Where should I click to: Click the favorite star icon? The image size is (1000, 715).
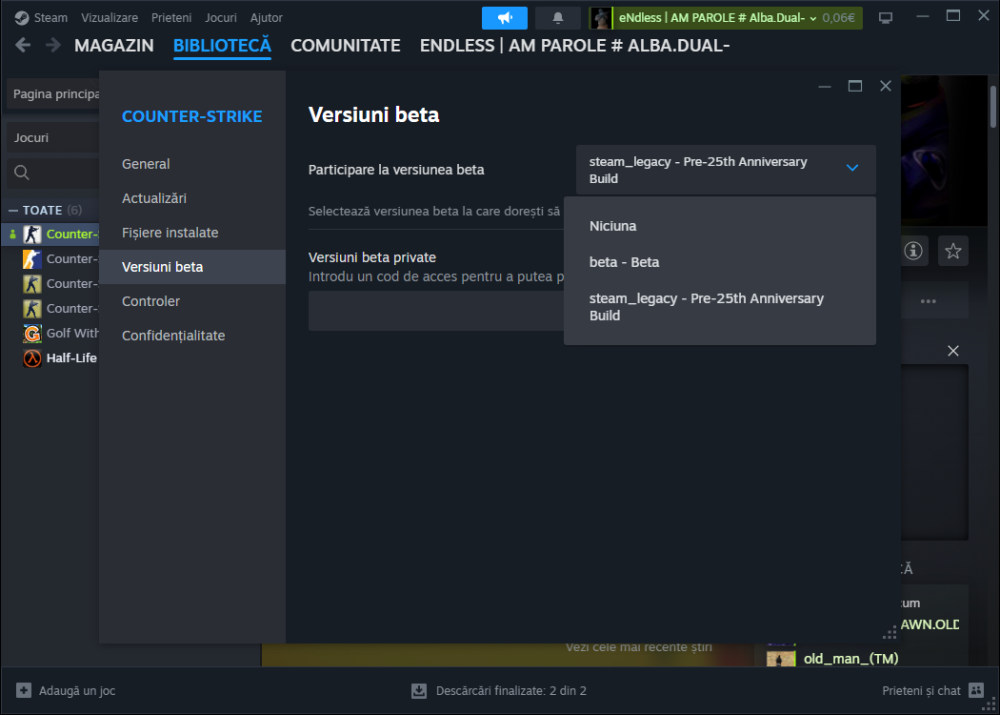point(953,251)
